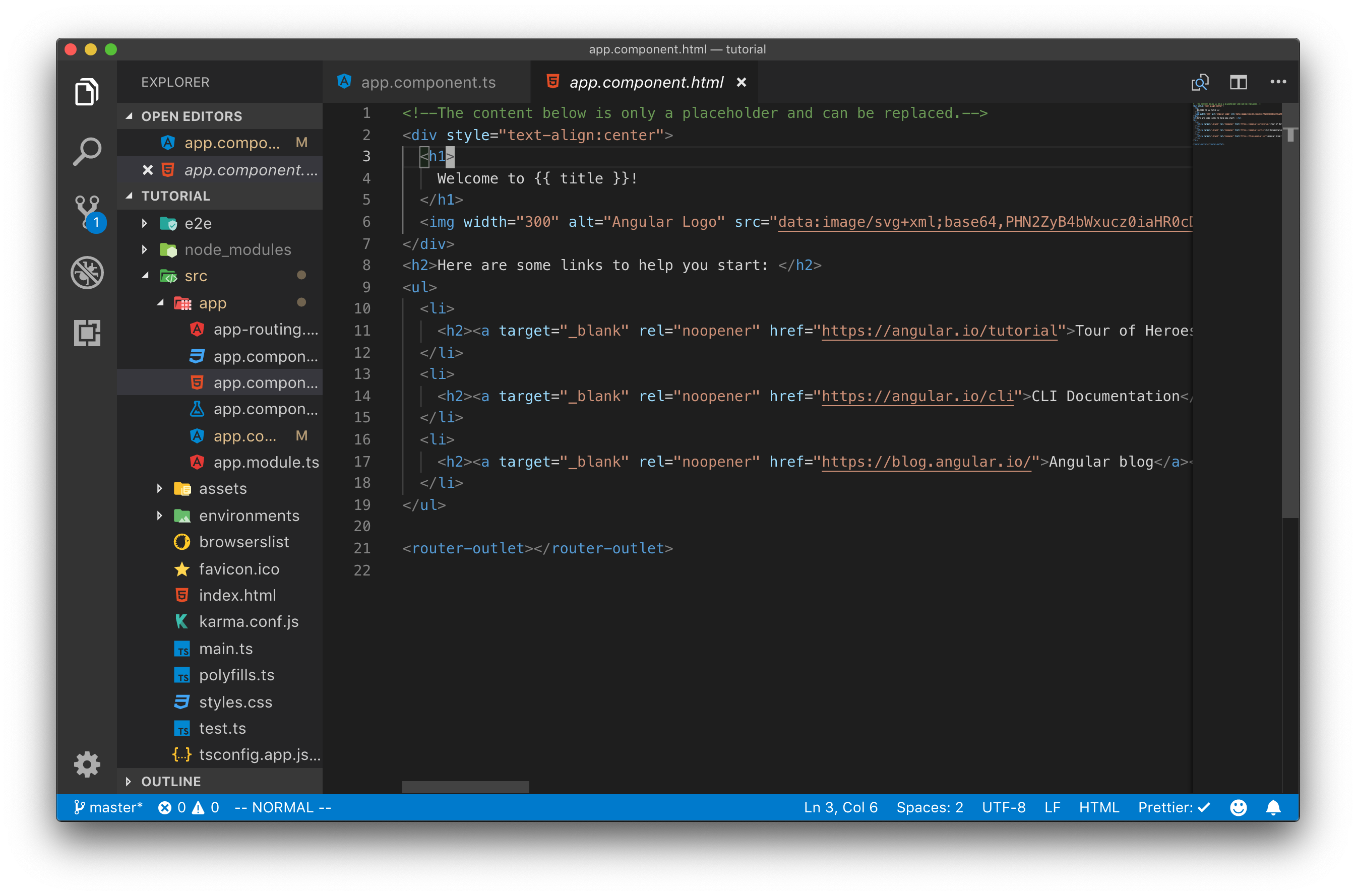Open the Manage gear menu

(x=87, y=764)
